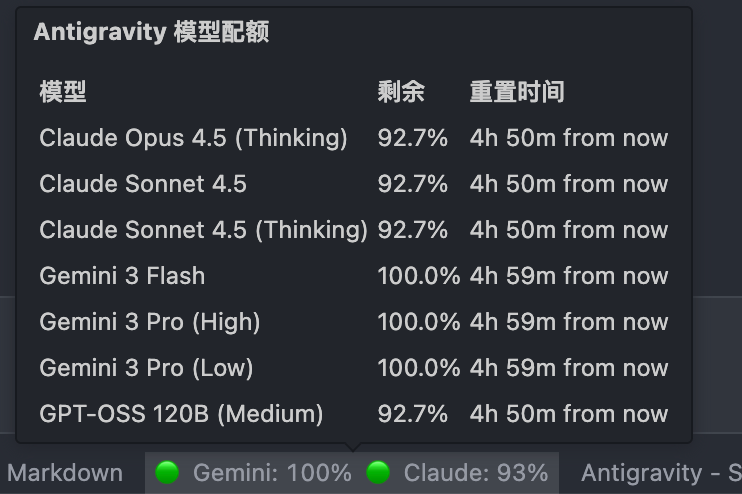Click the 模型 column header
Image resolution: width=742 pixels, height=494 pixels.
(63, 92)
